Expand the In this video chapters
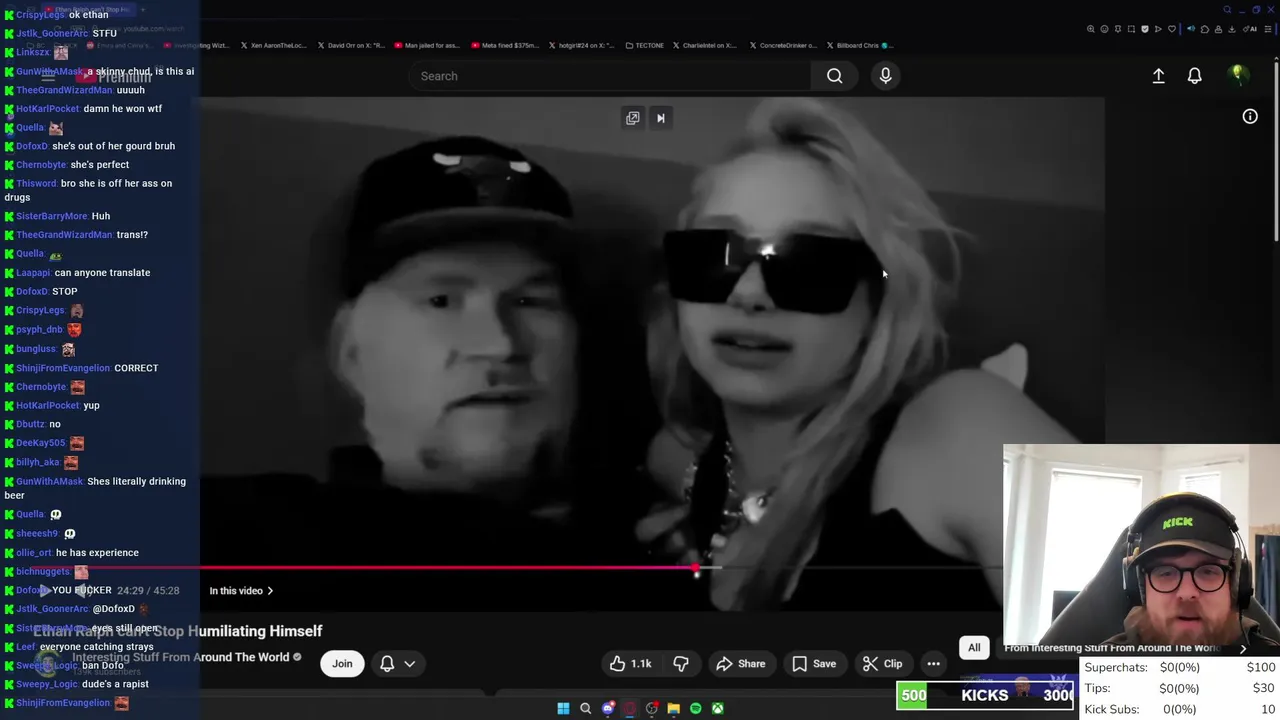 (241, 591)
